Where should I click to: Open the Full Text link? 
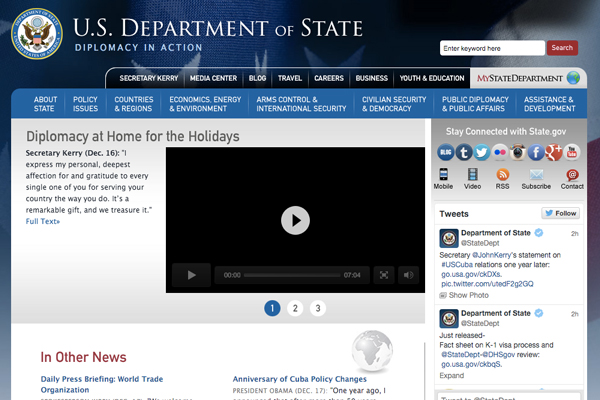[x=43, y=221]
